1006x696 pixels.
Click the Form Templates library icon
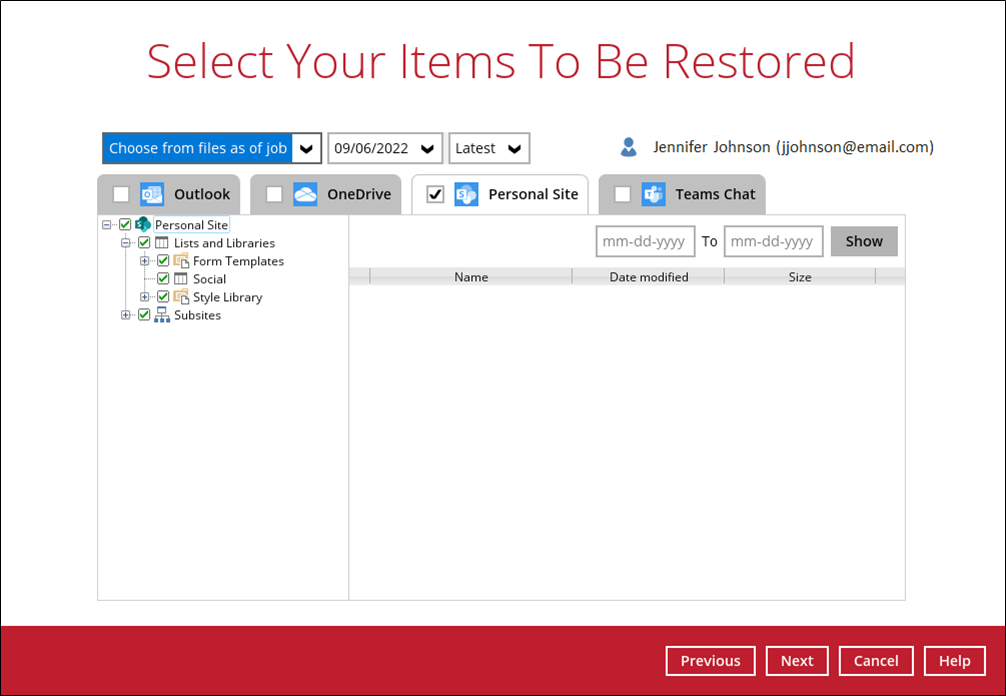click(x=181, y=261)
